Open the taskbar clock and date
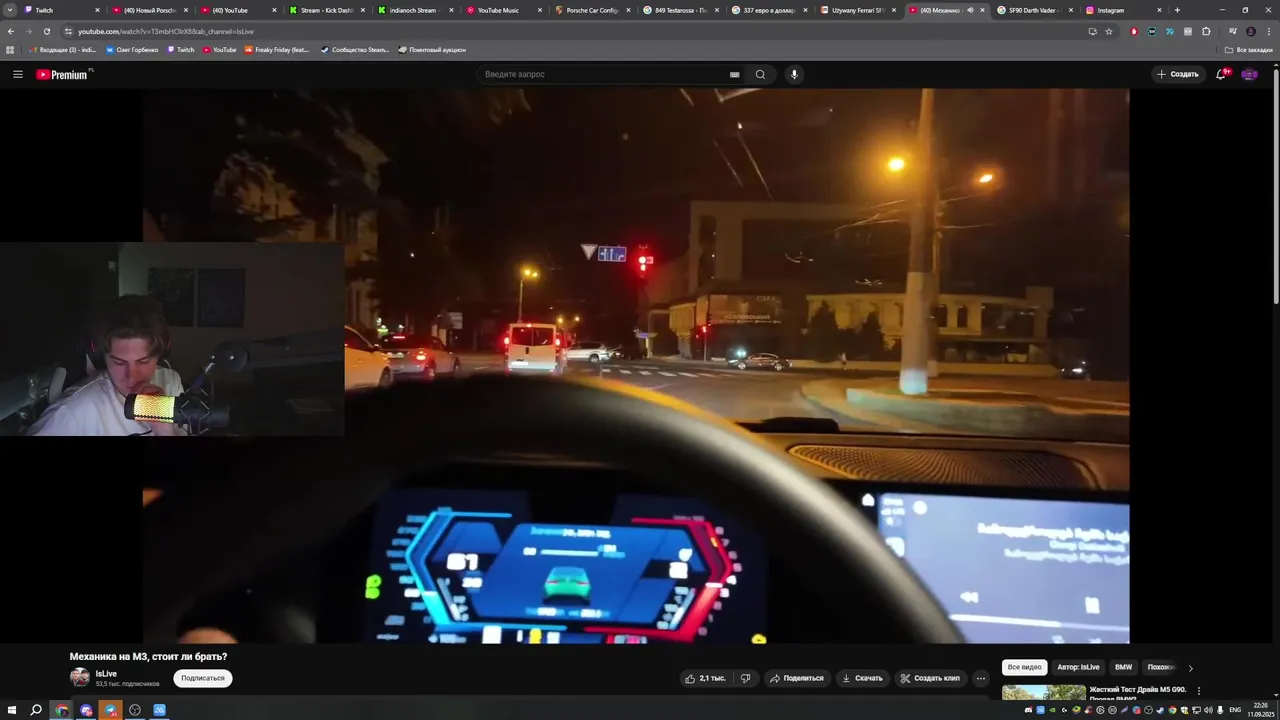The height and width of the screenshot is (720, 1280). [1261, 710]
